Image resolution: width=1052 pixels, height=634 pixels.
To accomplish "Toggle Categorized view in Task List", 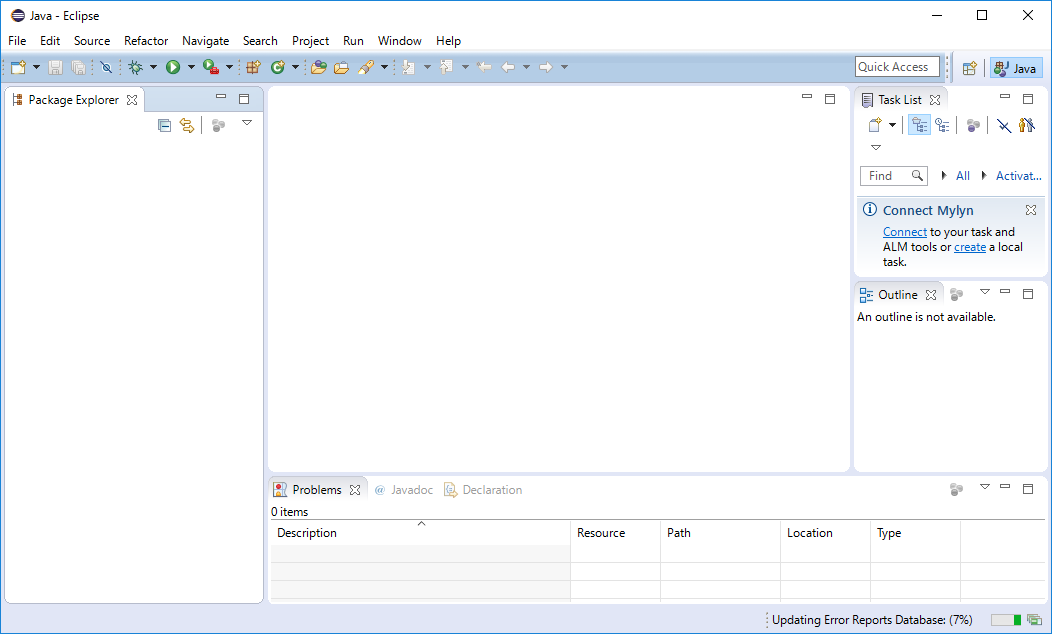I will (919, 125).
